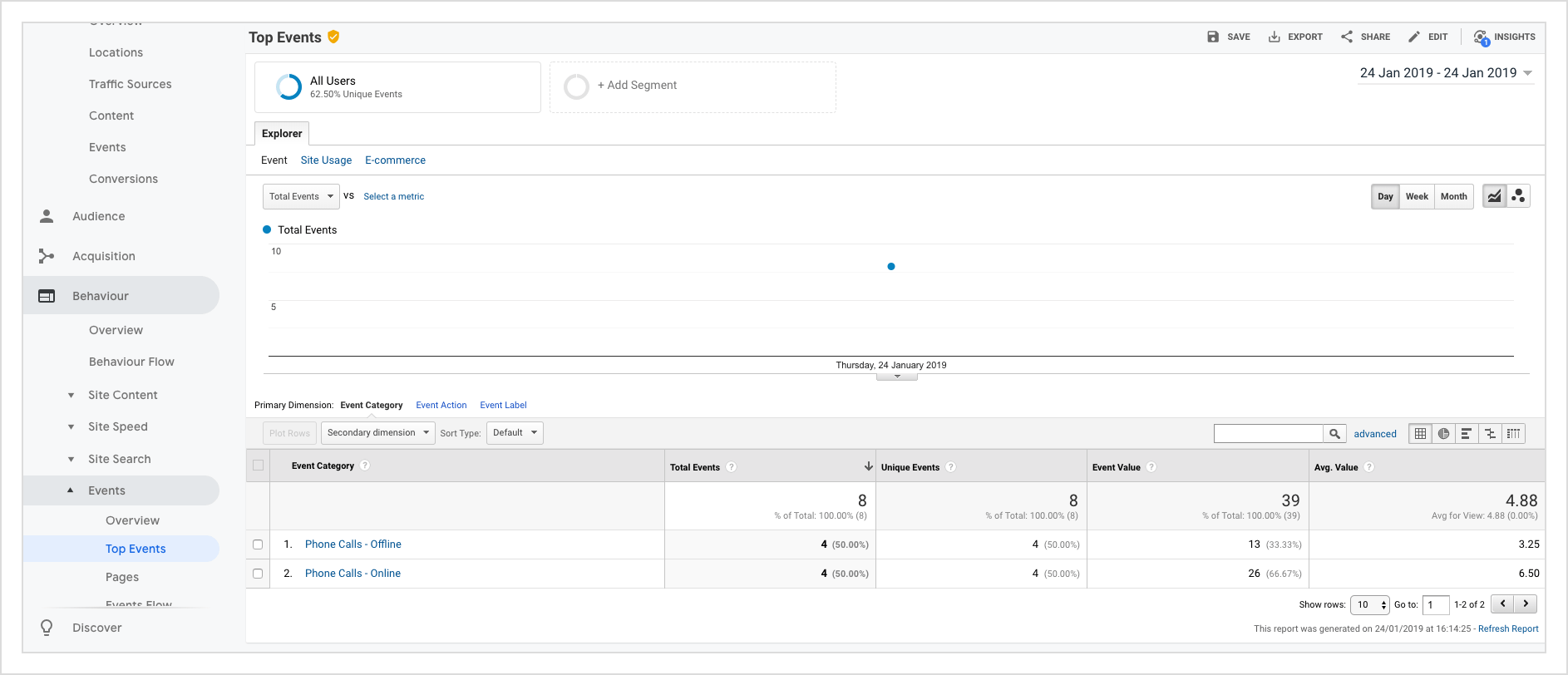Click help icon next to Avg. Value header
The image size is (1568, 675).
tap(1368, 467)
